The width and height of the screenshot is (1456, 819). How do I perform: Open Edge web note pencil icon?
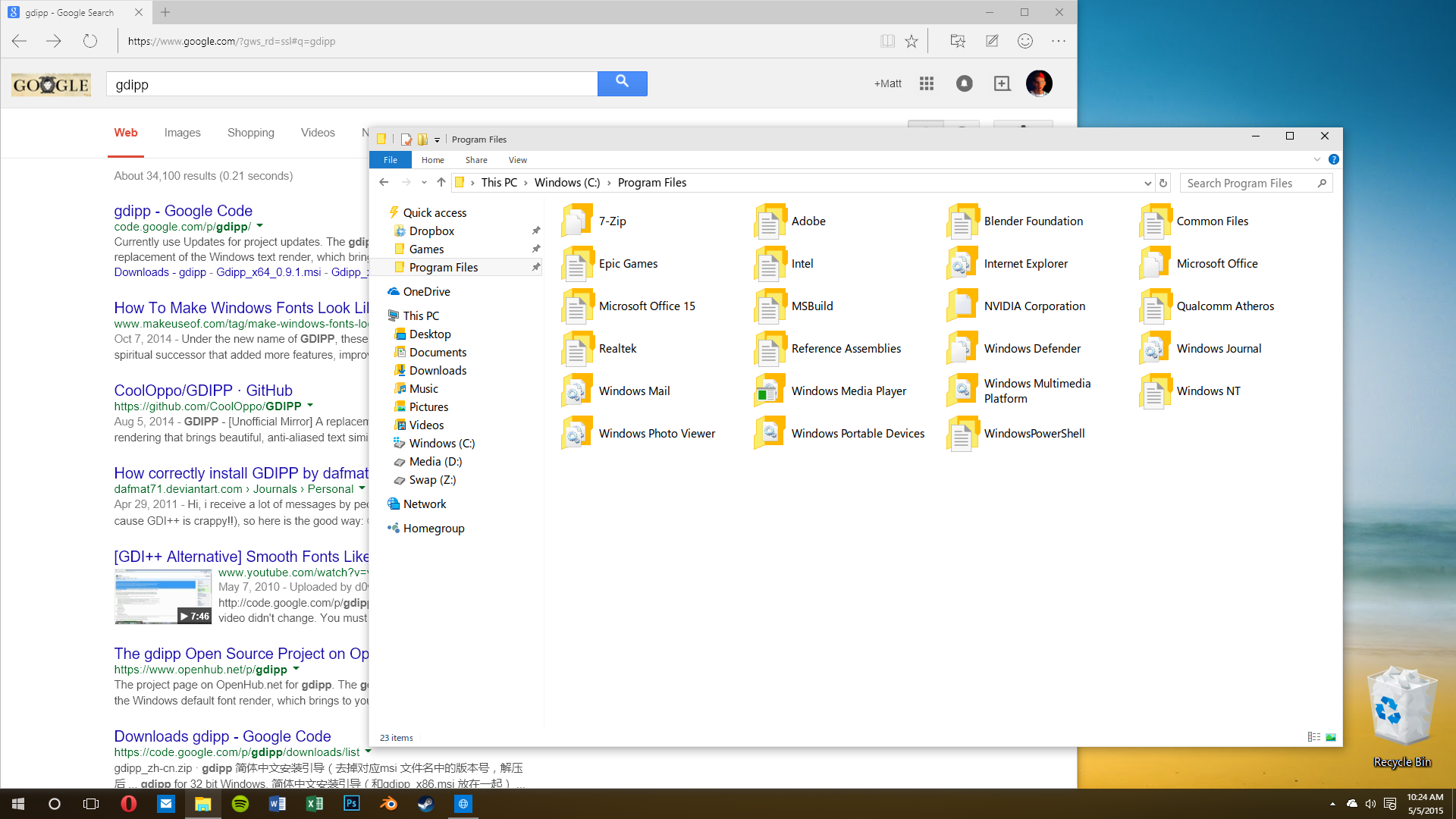pyautogui.click(x=992, y=41)
